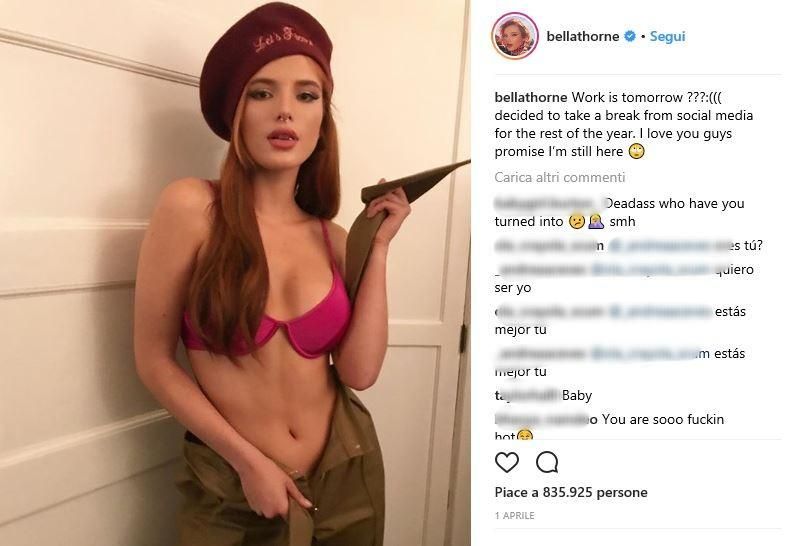Viewport: 790px width, 546px height.
Task: Click the confused face emoji in the first comment
Action: coord(576,222)
